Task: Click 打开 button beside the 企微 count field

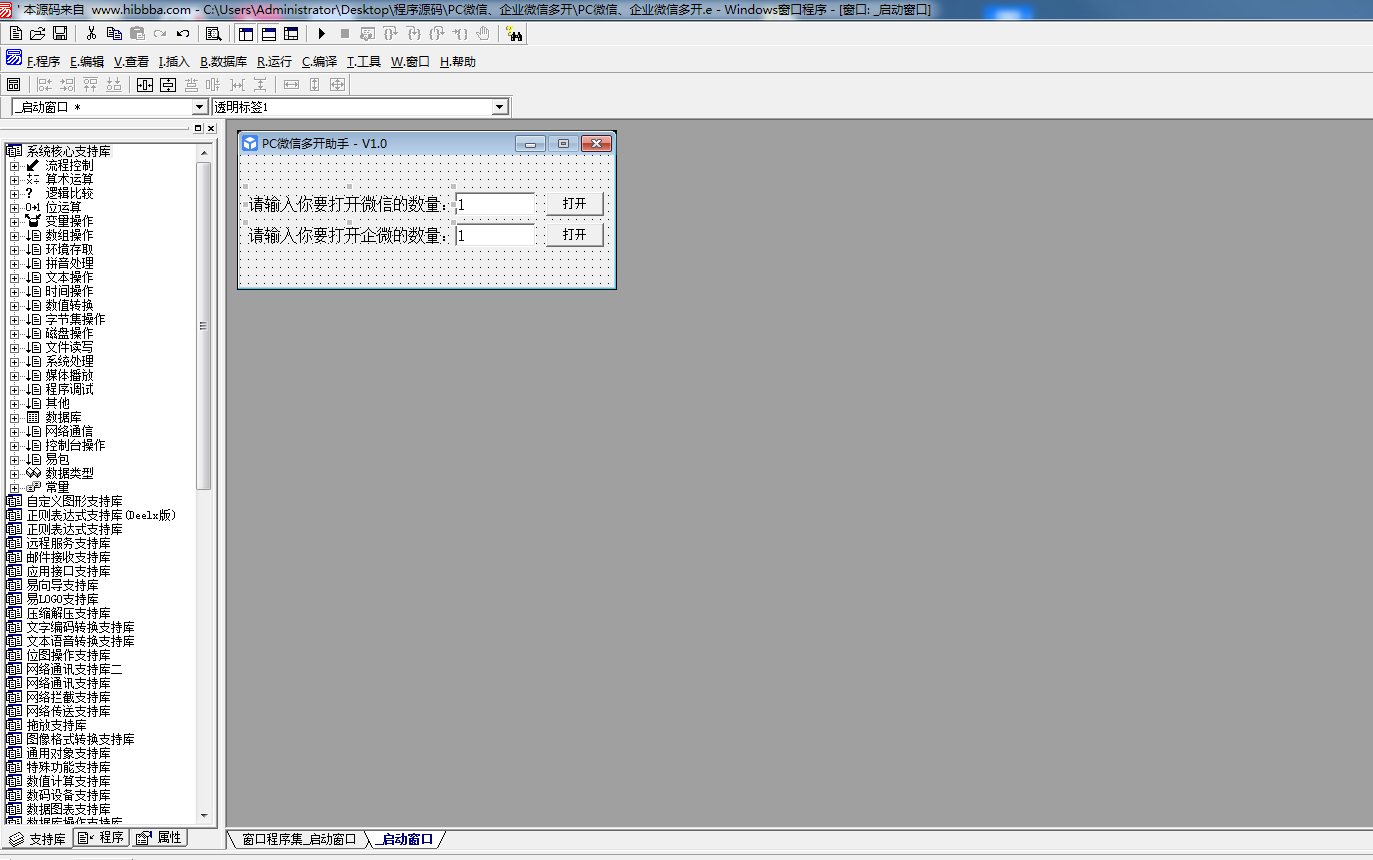Action: tap(575, 235)
